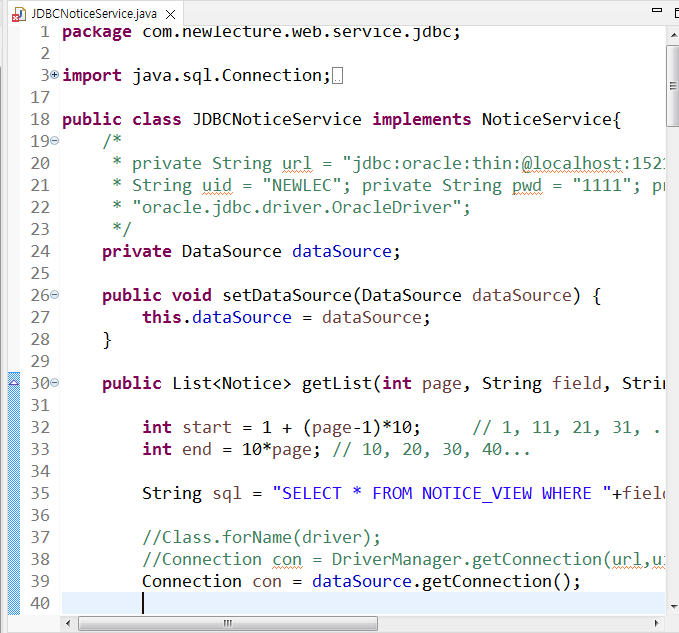Click the horizontal scrollbar left arrow
The image size is (679, 633).
[68, 623]
